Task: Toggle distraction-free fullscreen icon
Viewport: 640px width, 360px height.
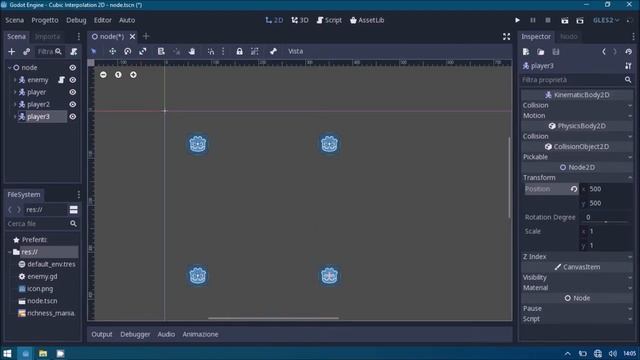Action: coord(507,37)
